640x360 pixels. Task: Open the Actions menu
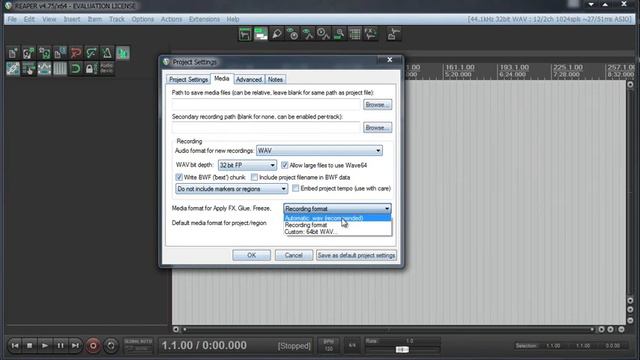tap(171, 19)
